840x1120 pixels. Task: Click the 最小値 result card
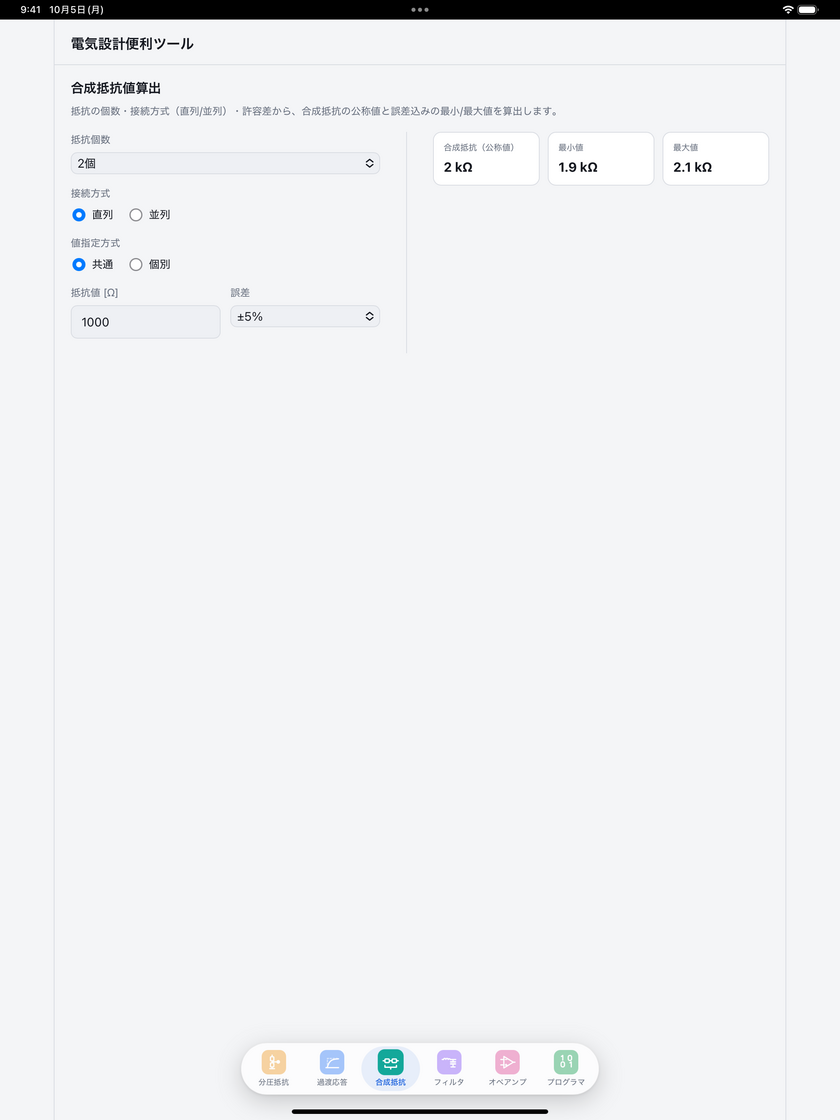click(x=601, y=159)
